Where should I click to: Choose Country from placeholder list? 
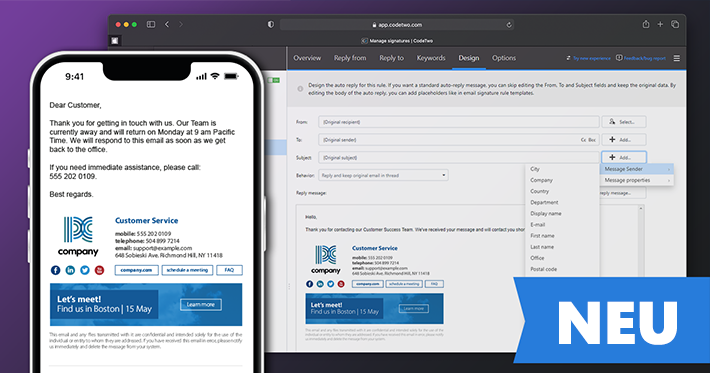pyautogui.click(x=539, y=191)
